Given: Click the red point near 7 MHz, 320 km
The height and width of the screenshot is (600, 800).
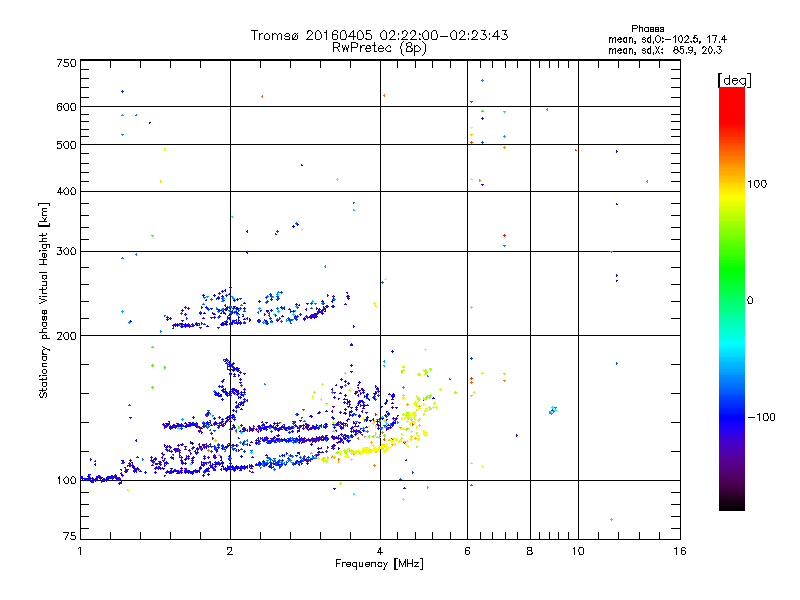Looking at the screenshot, I should pos(505,235).
